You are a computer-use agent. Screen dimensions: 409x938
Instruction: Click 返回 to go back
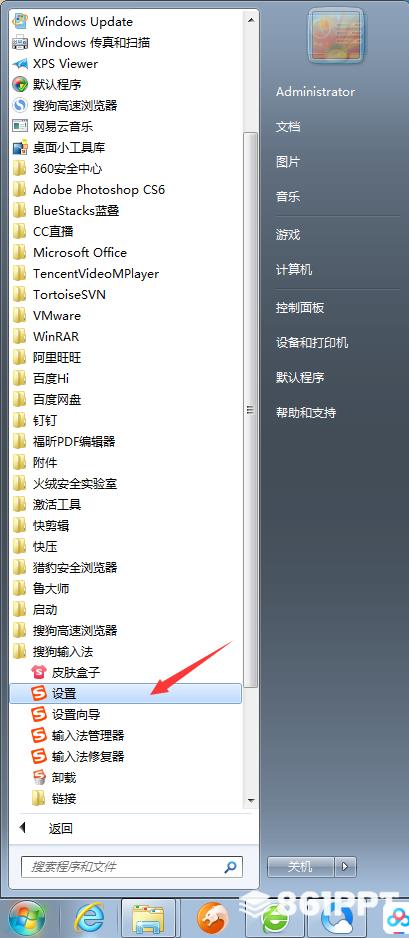[x=60, y=829]
